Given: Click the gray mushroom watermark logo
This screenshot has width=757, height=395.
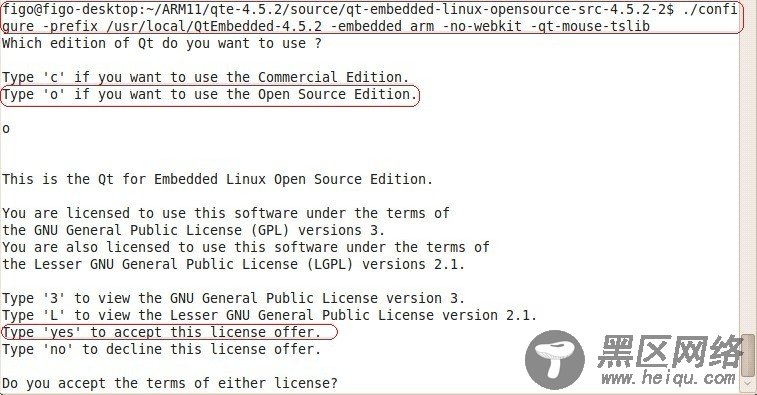Looking at the screenshot, I should (555, 360).
